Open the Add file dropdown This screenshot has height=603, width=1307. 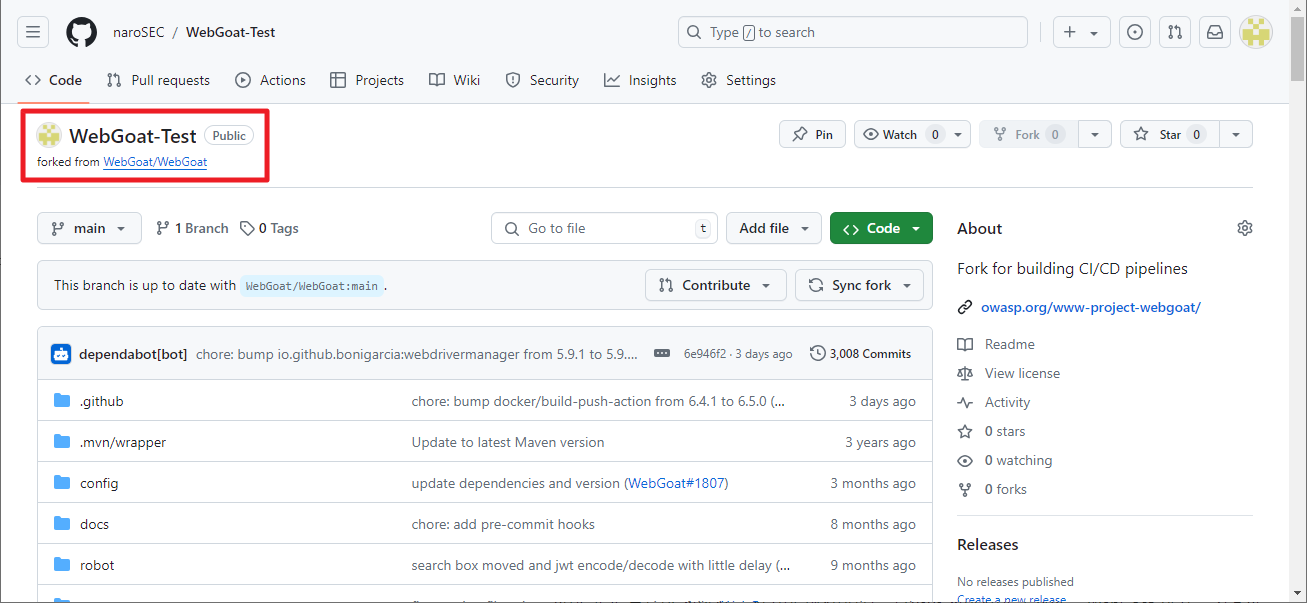point(774,228)
